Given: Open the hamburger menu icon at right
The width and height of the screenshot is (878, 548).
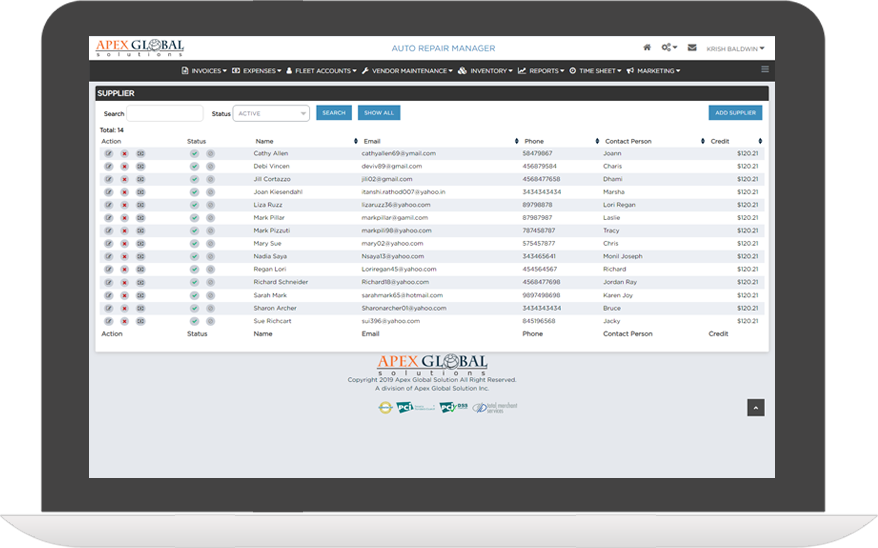Looking at the screenshot, I should pyautogui.click(x=765, y=70).
